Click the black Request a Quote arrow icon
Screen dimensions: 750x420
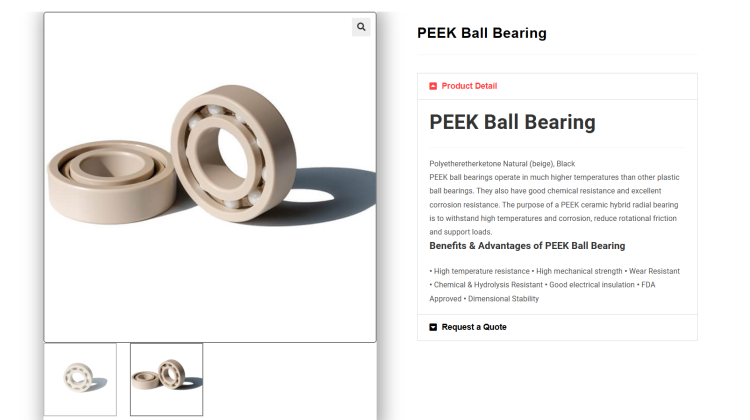433,327
